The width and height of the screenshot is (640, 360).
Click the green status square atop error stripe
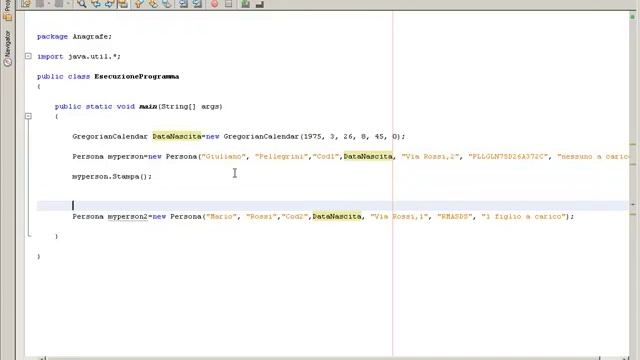pos(633,17)
